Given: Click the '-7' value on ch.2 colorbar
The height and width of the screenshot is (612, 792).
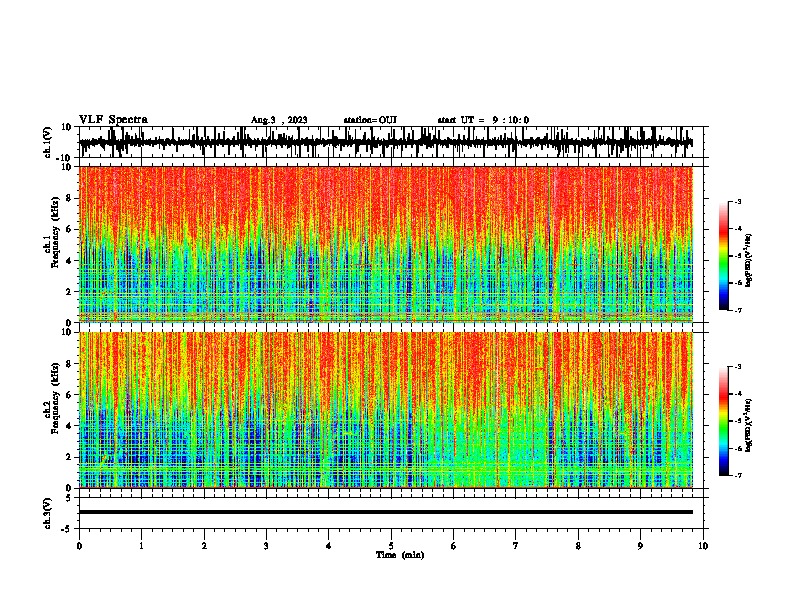Looking at the screenshot, I should [737, 476].
